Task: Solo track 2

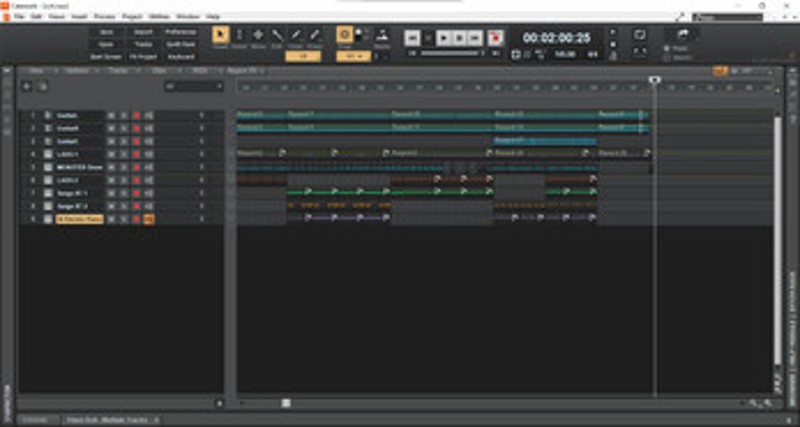Action: (123, 128)
